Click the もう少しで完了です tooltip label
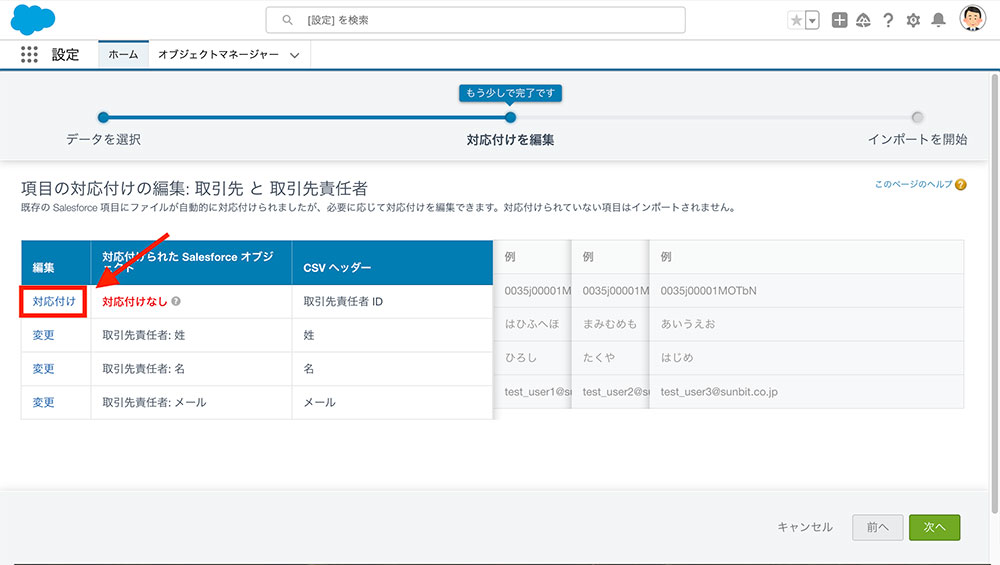This screenshot has height=565, width=1000. pyautogui.click(x=510, y=93)
